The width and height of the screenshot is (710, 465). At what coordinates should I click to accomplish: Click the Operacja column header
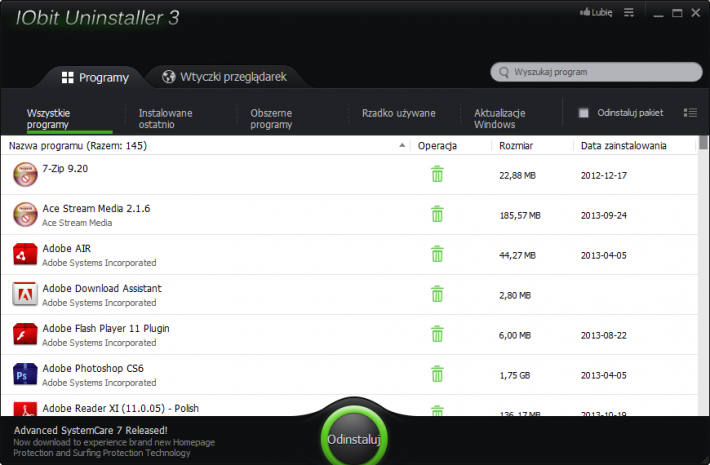pos(437,146)
